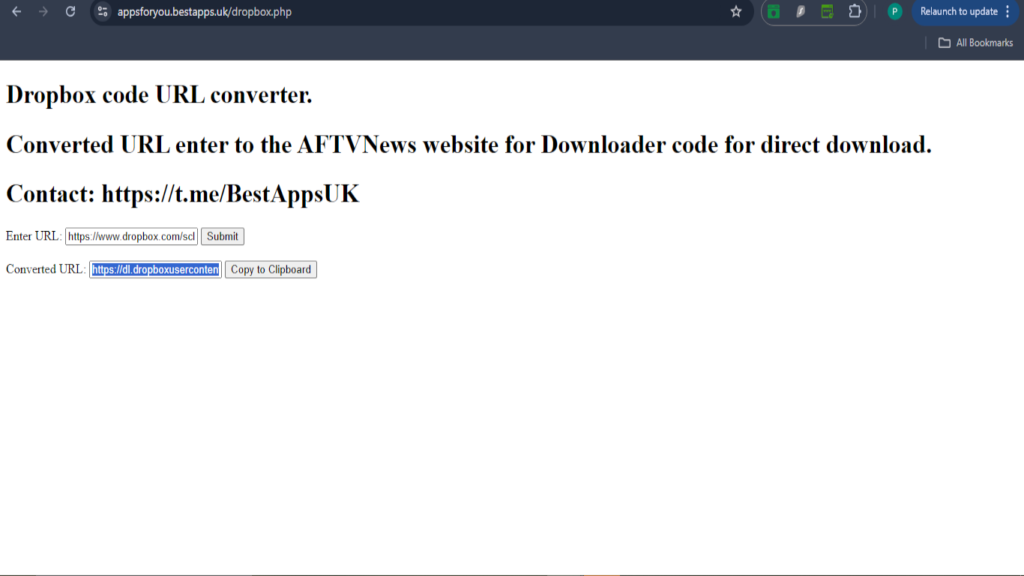Bookmark this page with the star
The image size is (1024, 576).
pos(736,12)
